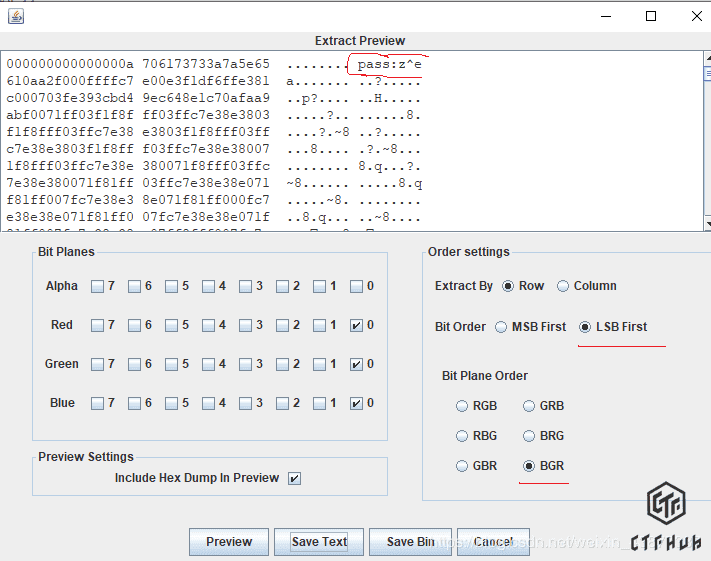Toggle Alpha bit plane 0 checkbox
Image resolution: width=711 pixels, height=561 pixels.
coord(357,286)
